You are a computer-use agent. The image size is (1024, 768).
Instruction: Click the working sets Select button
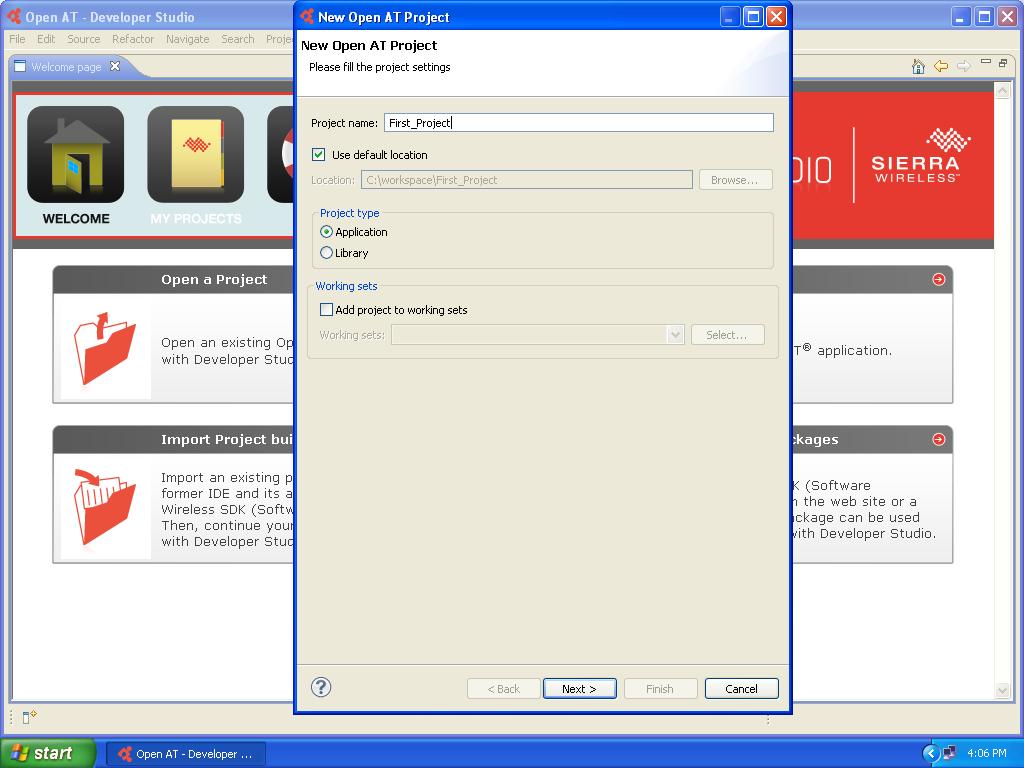point(728,335)
